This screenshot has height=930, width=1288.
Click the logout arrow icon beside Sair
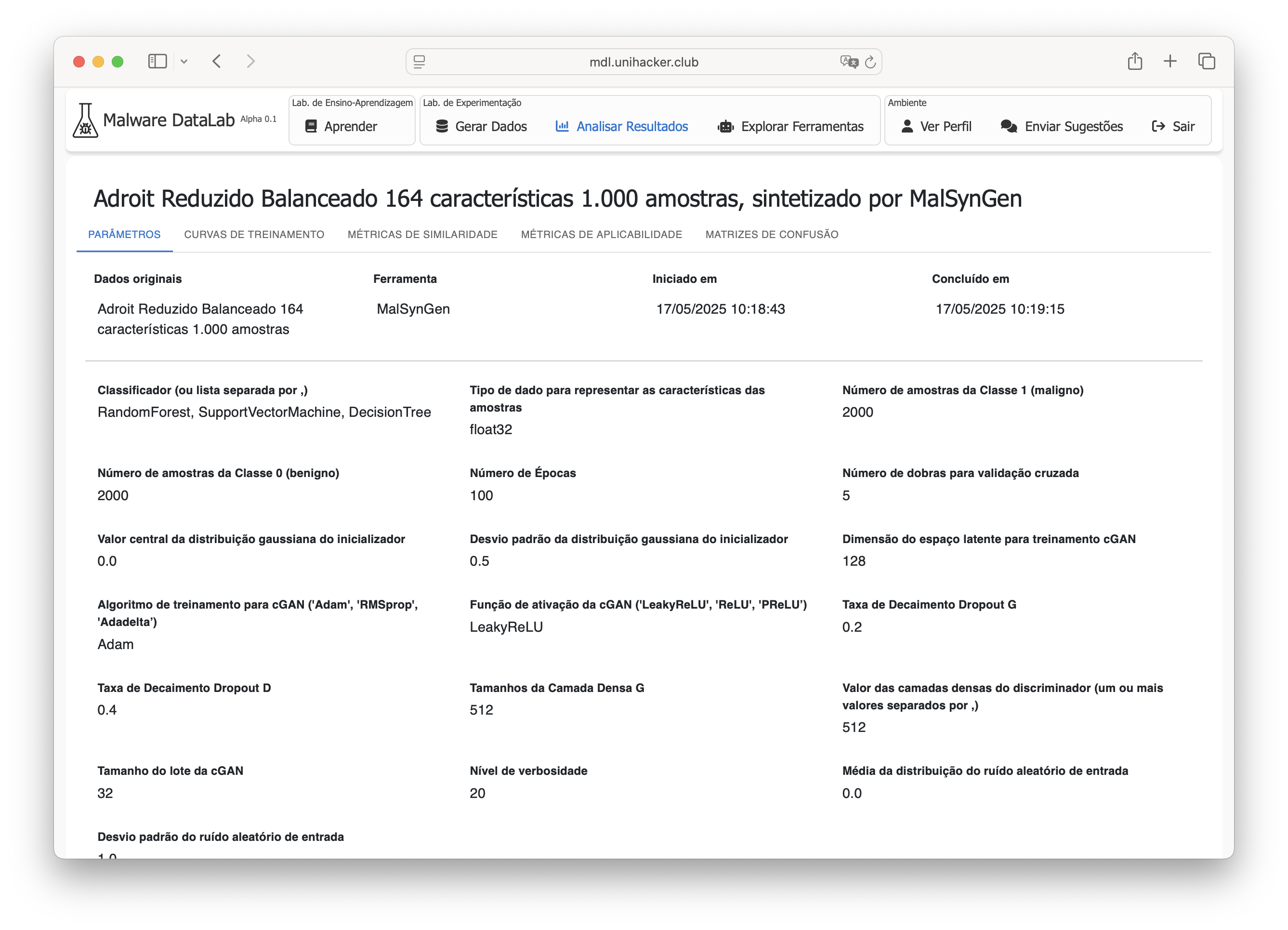[1158, 126]
